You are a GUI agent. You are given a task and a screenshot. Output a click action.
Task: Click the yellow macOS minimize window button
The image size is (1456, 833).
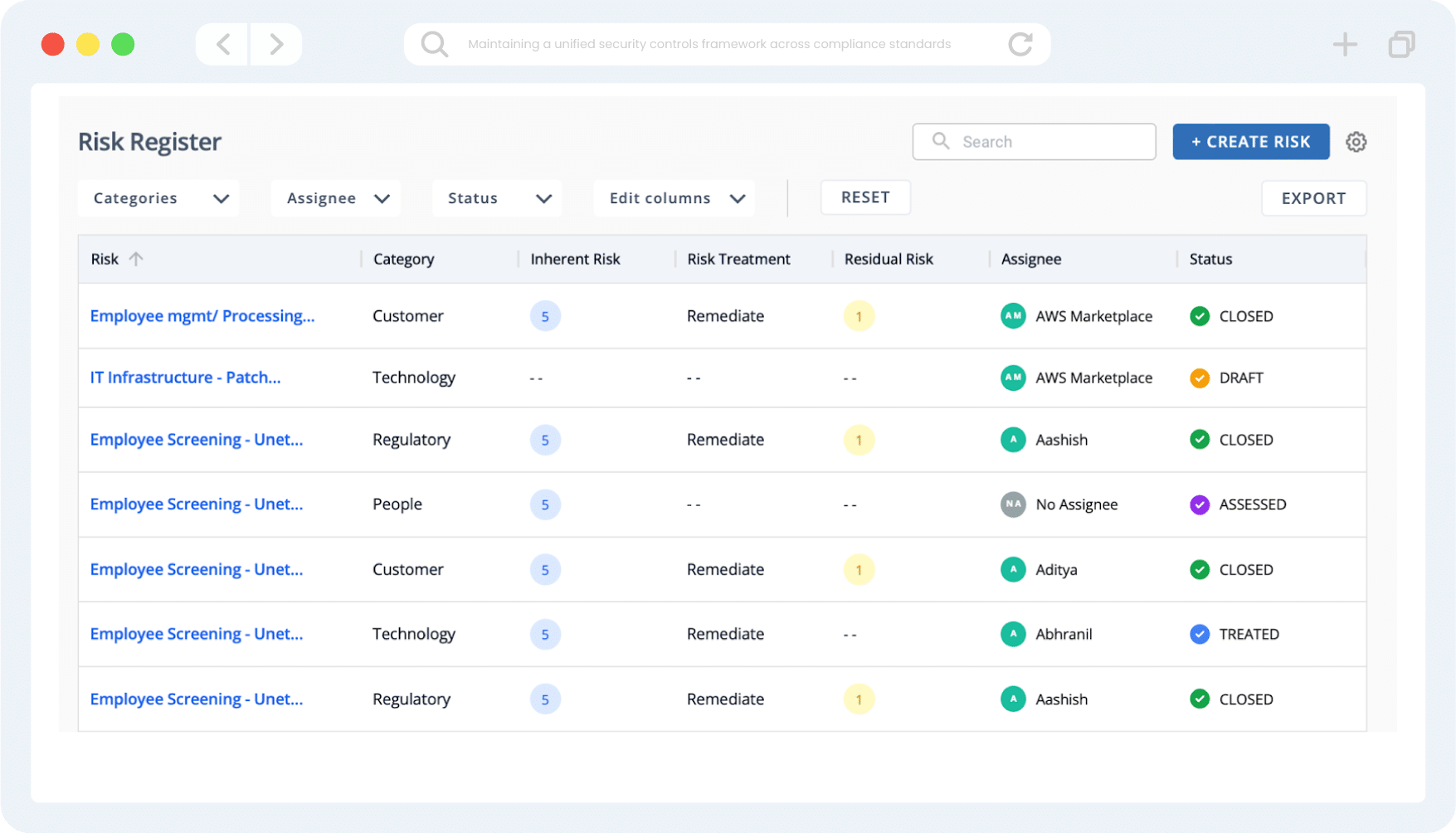pyautogui.click(x=88, y=44)
